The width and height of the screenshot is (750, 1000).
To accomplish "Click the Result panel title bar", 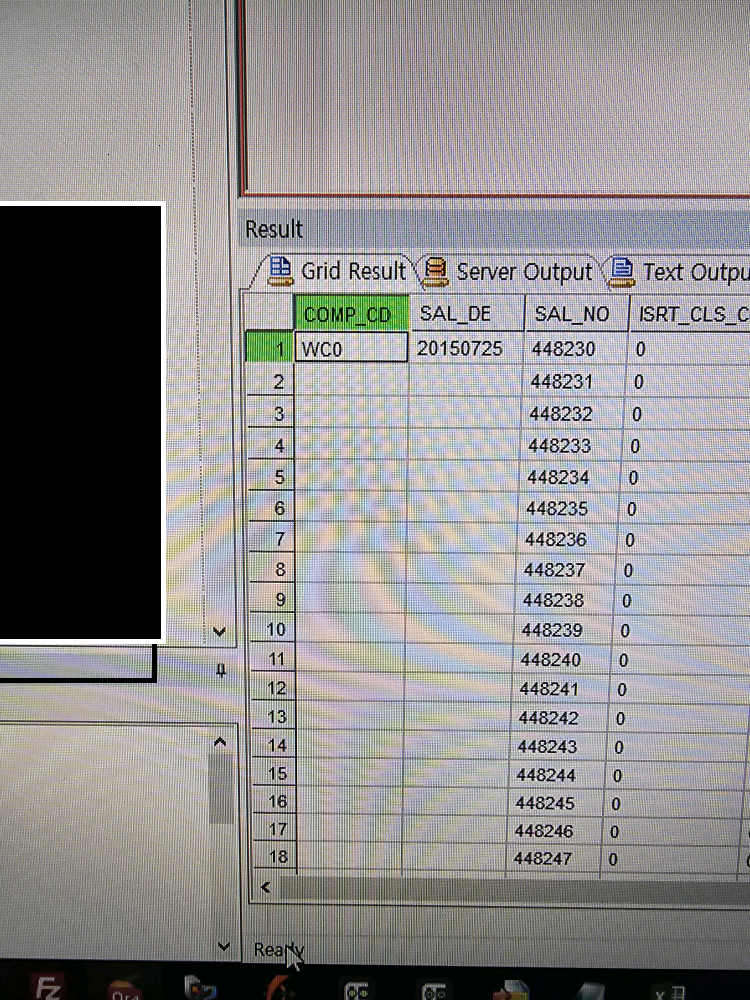I will [494, 228].
